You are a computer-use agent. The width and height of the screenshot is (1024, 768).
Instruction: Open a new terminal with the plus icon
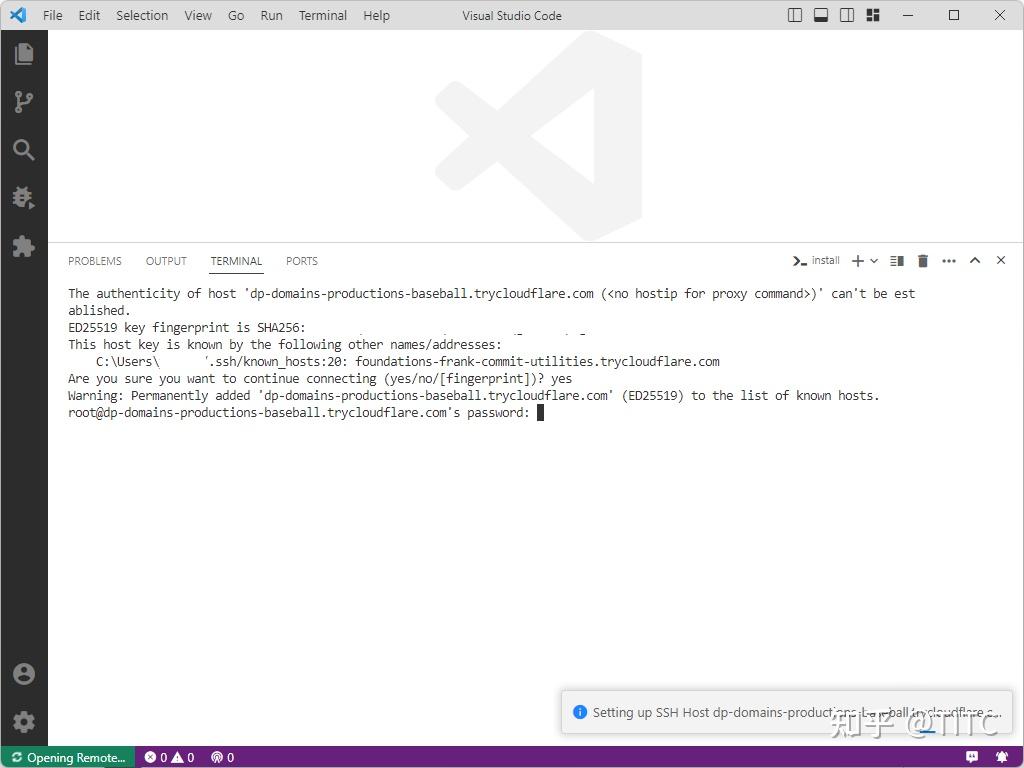tap(858, 260)
